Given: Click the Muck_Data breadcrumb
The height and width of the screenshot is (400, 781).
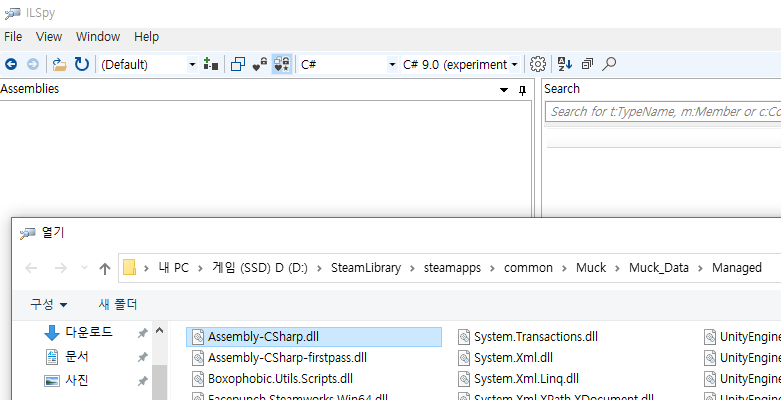Looking at the screenshot, I should click(659, 268).
